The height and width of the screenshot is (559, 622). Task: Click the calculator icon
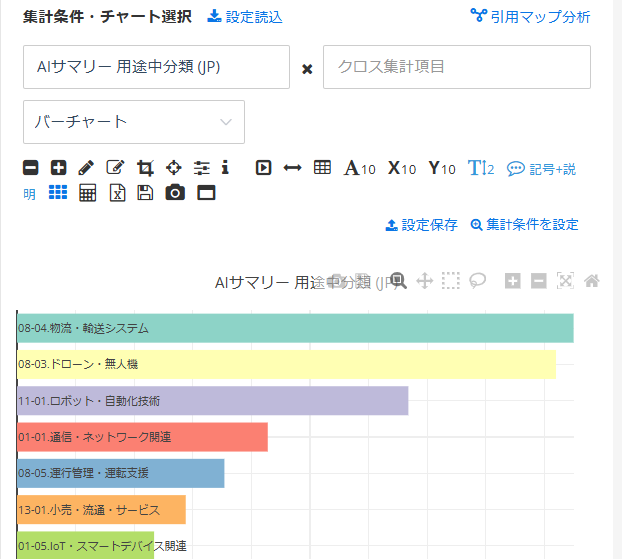88,193
